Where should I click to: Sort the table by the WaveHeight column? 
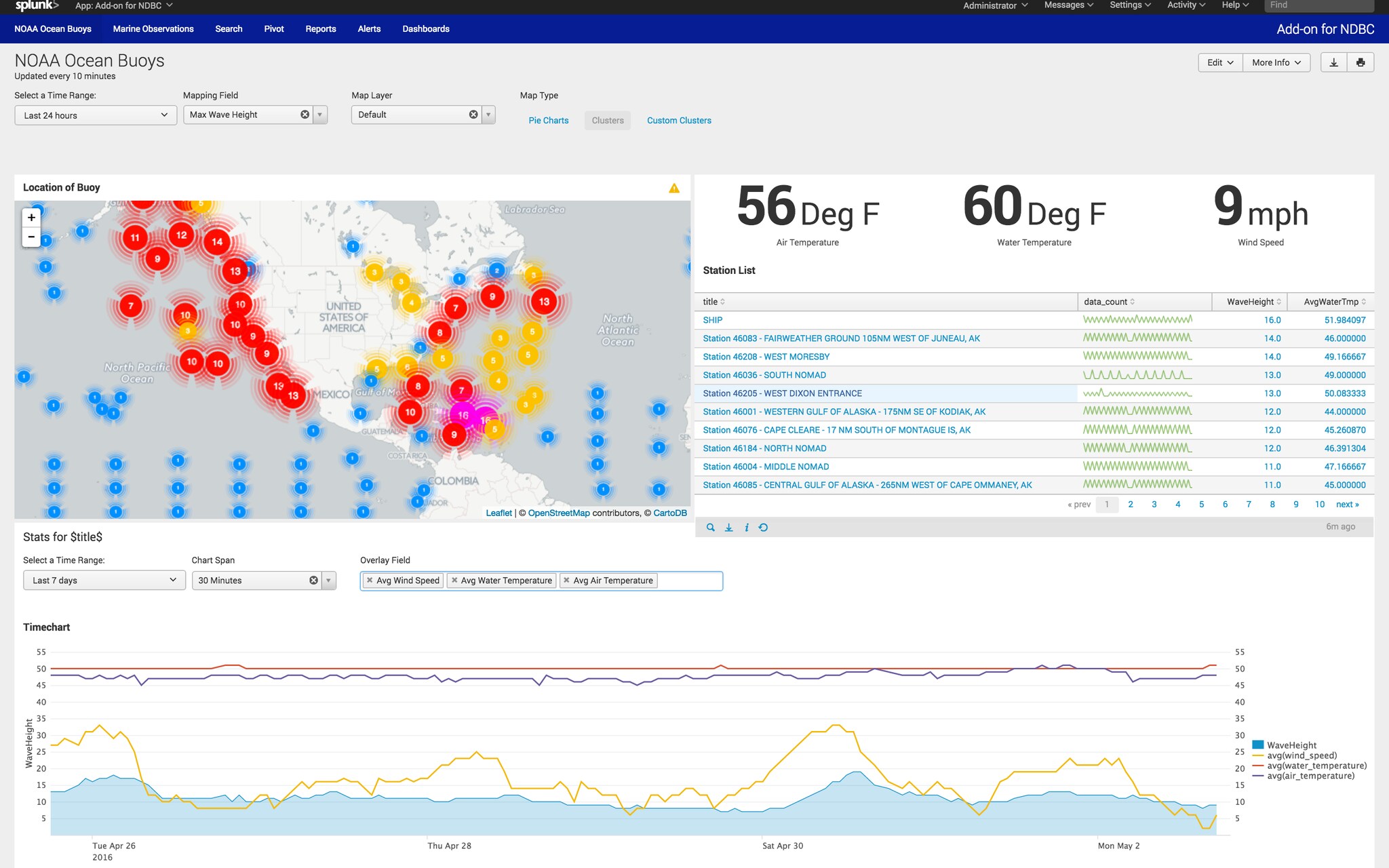[x=1254, y=302]
